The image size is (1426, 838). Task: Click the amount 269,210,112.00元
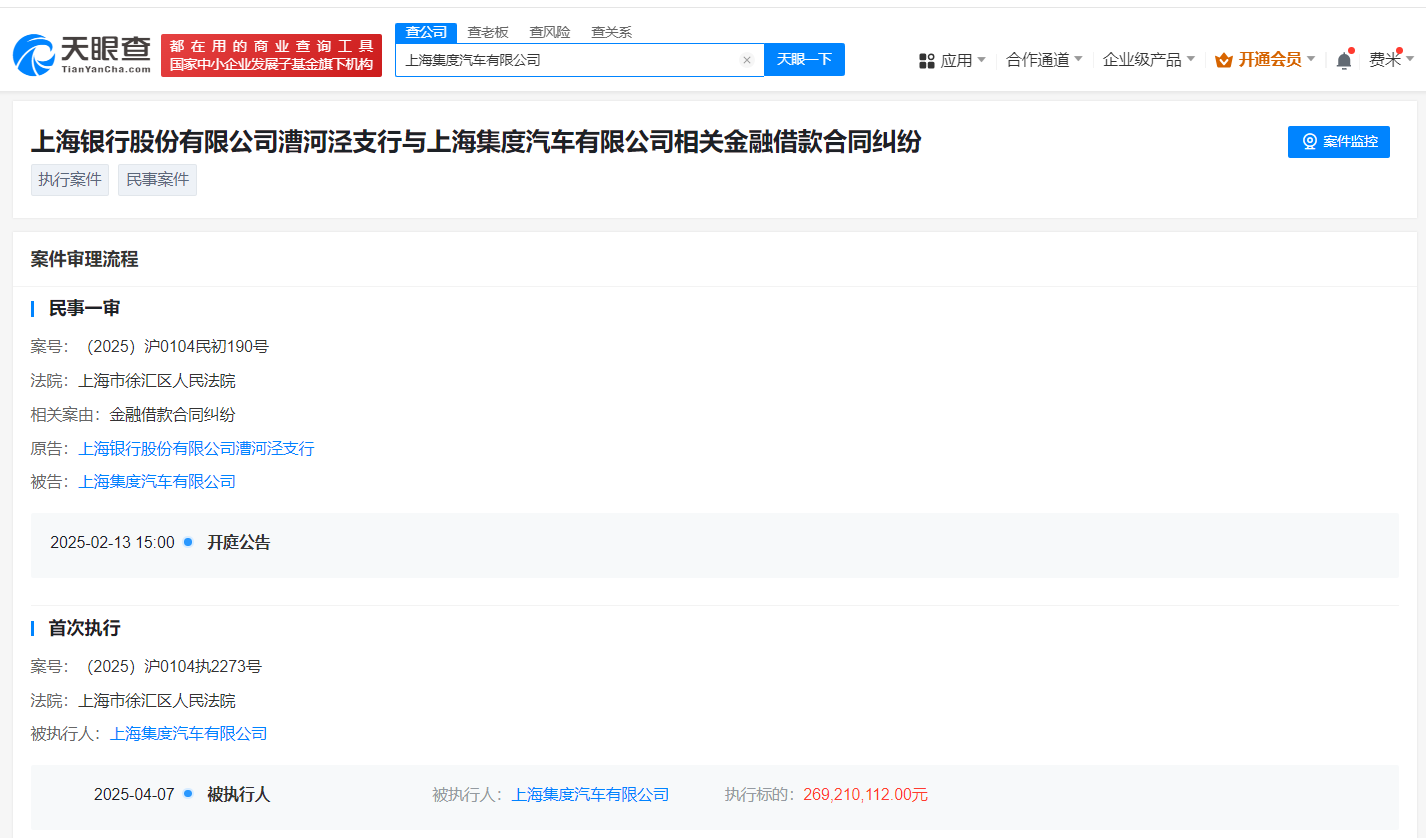click(865, 795)
